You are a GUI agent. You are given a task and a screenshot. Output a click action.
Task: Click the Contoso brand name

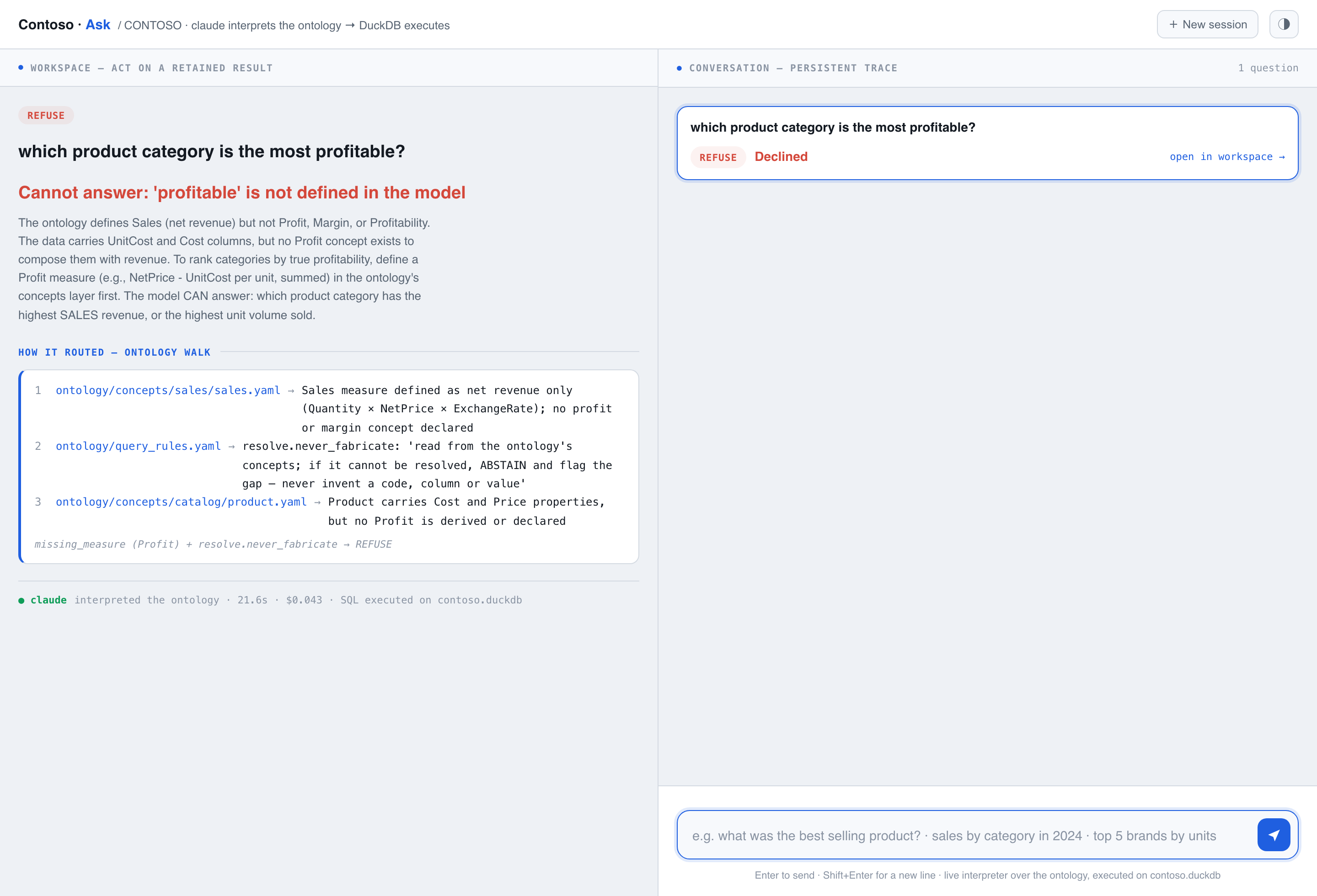[46, 25]
